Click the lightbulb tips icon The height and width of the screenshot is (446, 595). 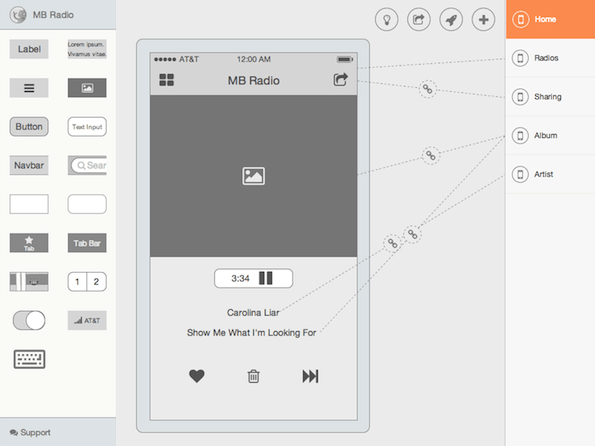tap(386, 19)
